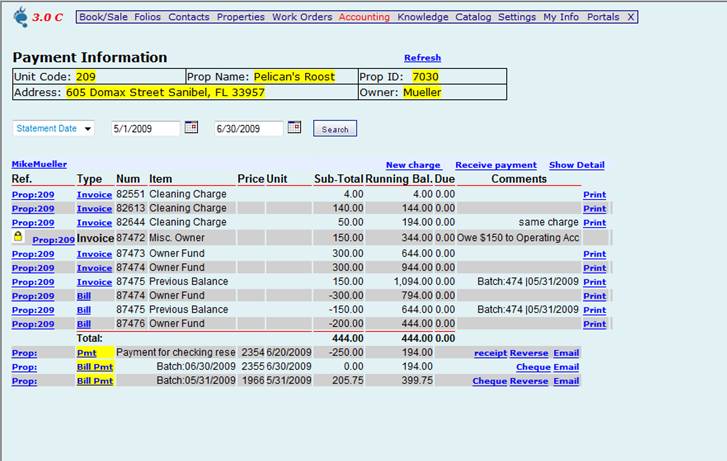Print invoice 87475 Previous Balance

(x=594, y=282)
